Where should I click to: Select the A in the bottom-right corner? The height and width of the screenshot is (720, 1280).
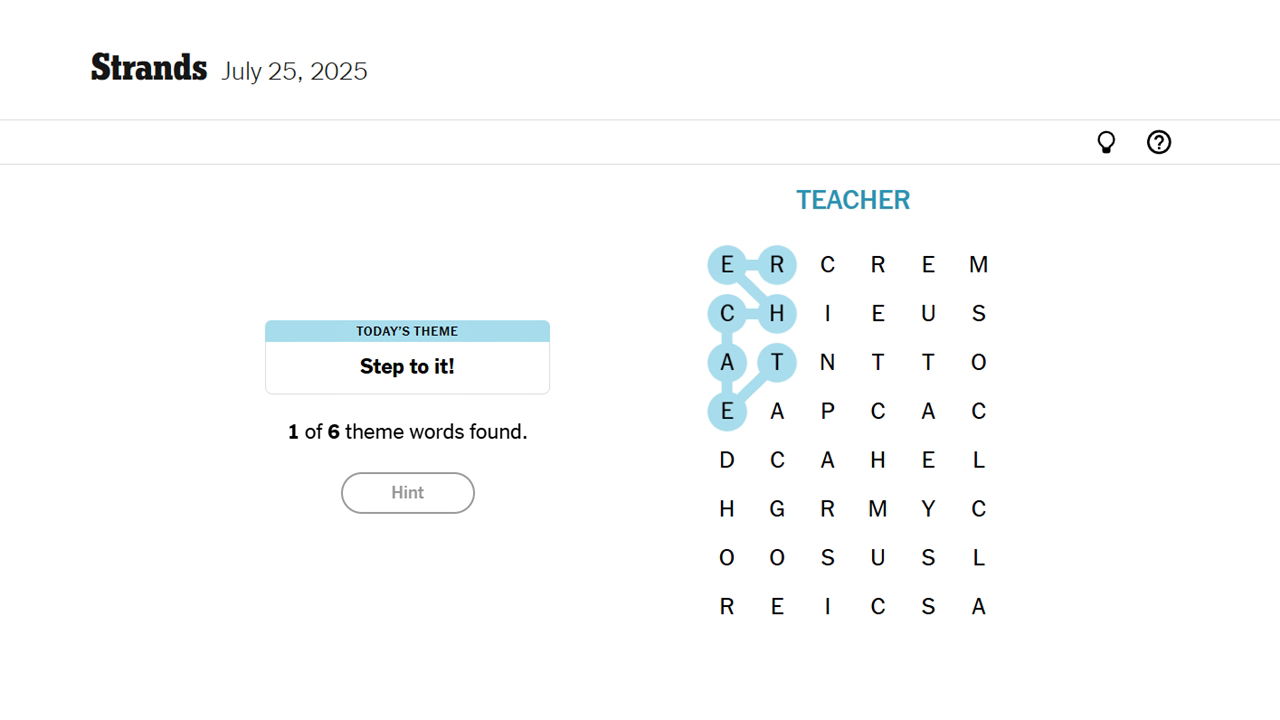point(978,606)
